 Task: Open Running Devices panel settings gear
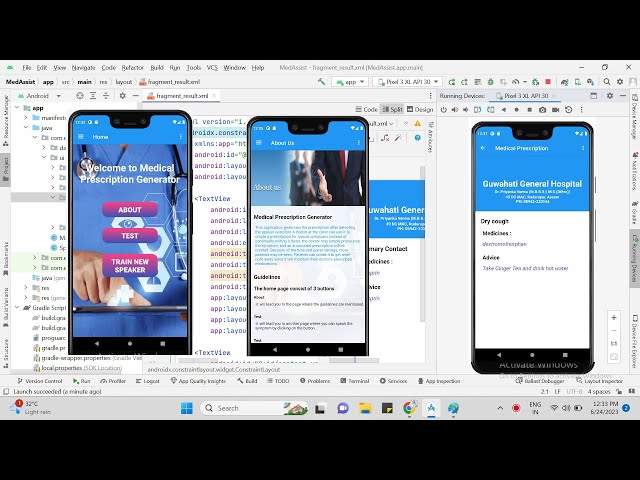[x=610, y=96]
